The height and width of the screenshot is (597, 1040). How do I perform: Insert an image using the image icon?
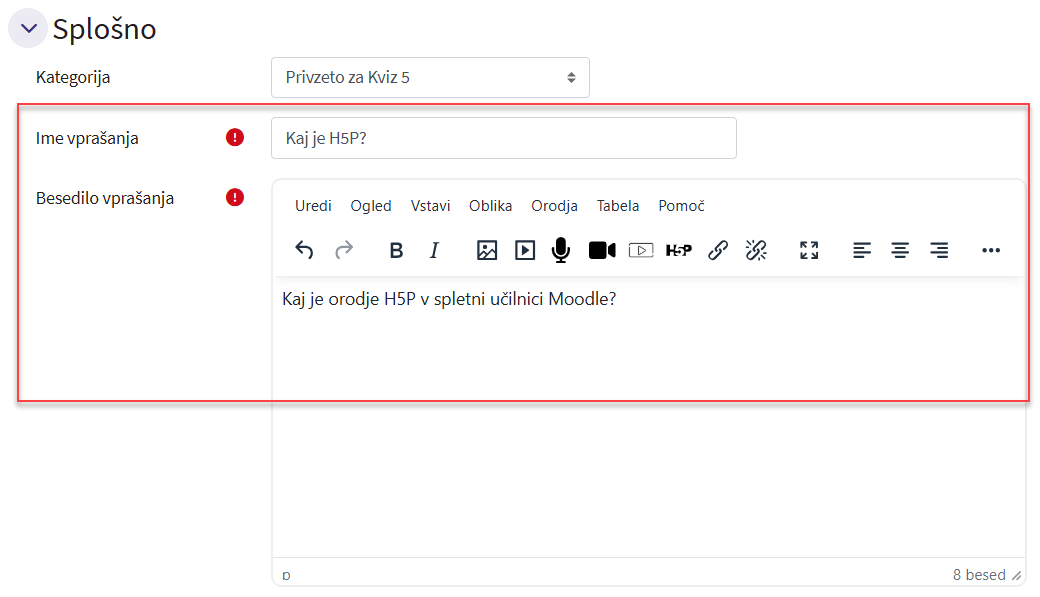[x=487, y=250]
